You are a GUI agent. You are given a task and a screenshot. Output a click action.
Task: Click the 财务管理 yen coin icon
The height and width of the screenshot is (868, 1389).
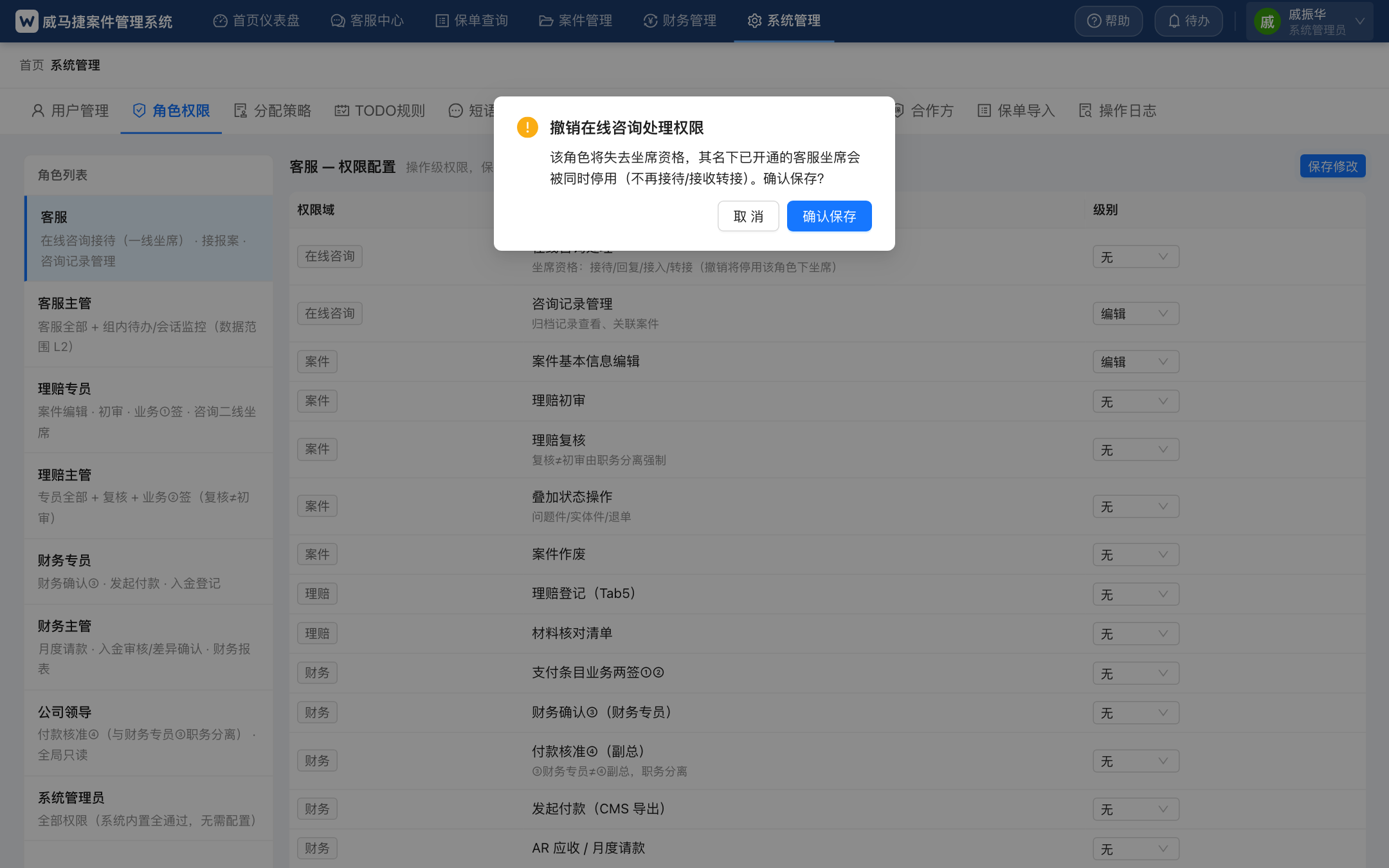coord(650,21)
